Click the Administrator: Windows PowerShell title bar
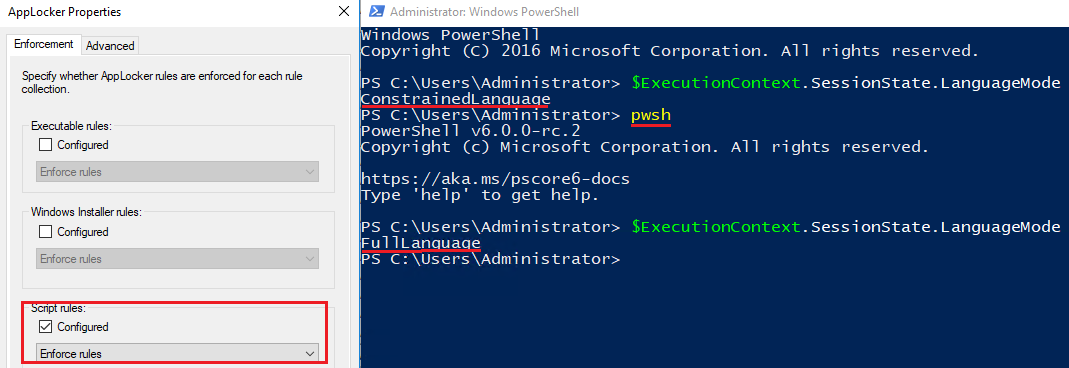The image size is (1069, 368). pyautogui.click(x=714, y=12)
